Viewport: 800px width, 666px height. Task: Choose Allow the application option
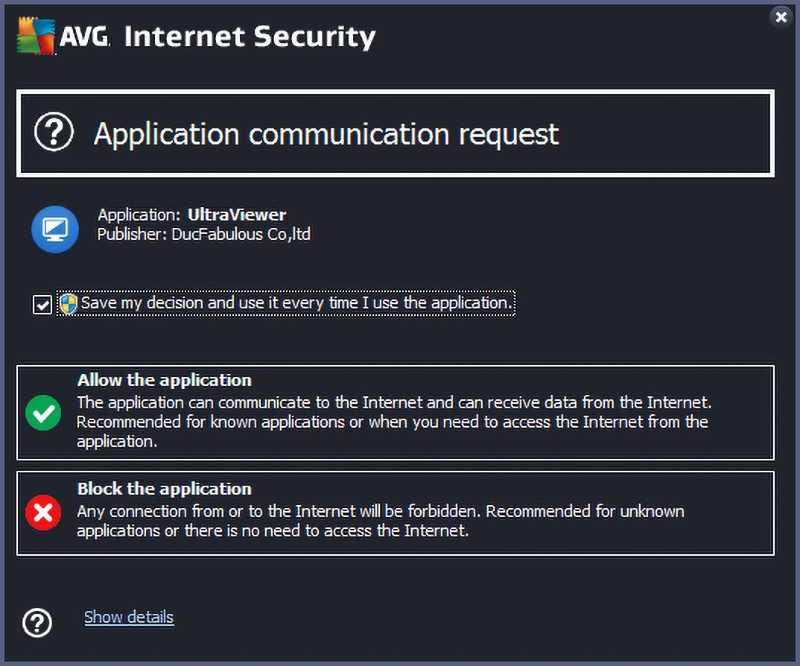(395, 412)
